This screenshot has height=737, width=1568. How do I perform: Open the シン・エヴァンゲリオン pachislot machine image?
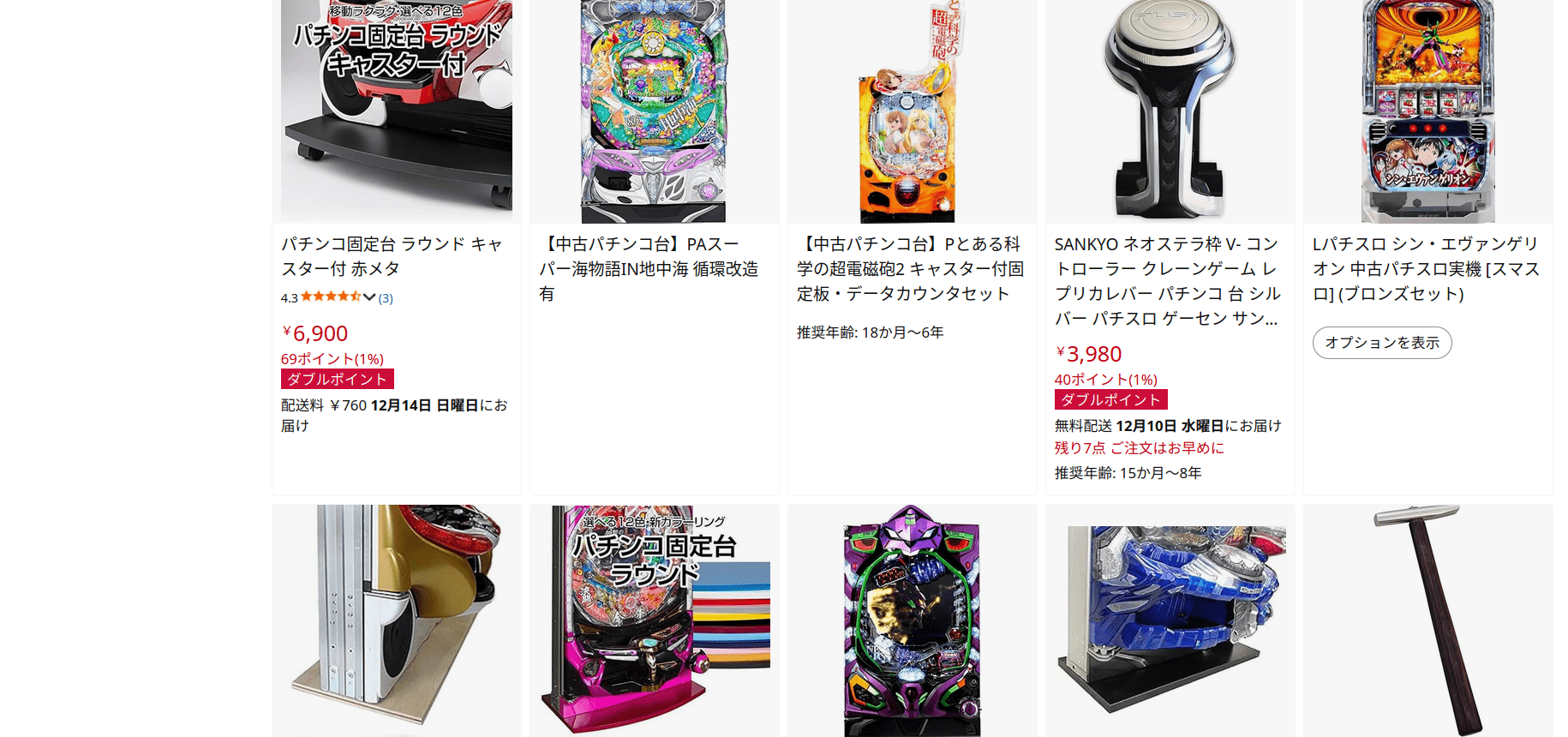(1428, 111)
